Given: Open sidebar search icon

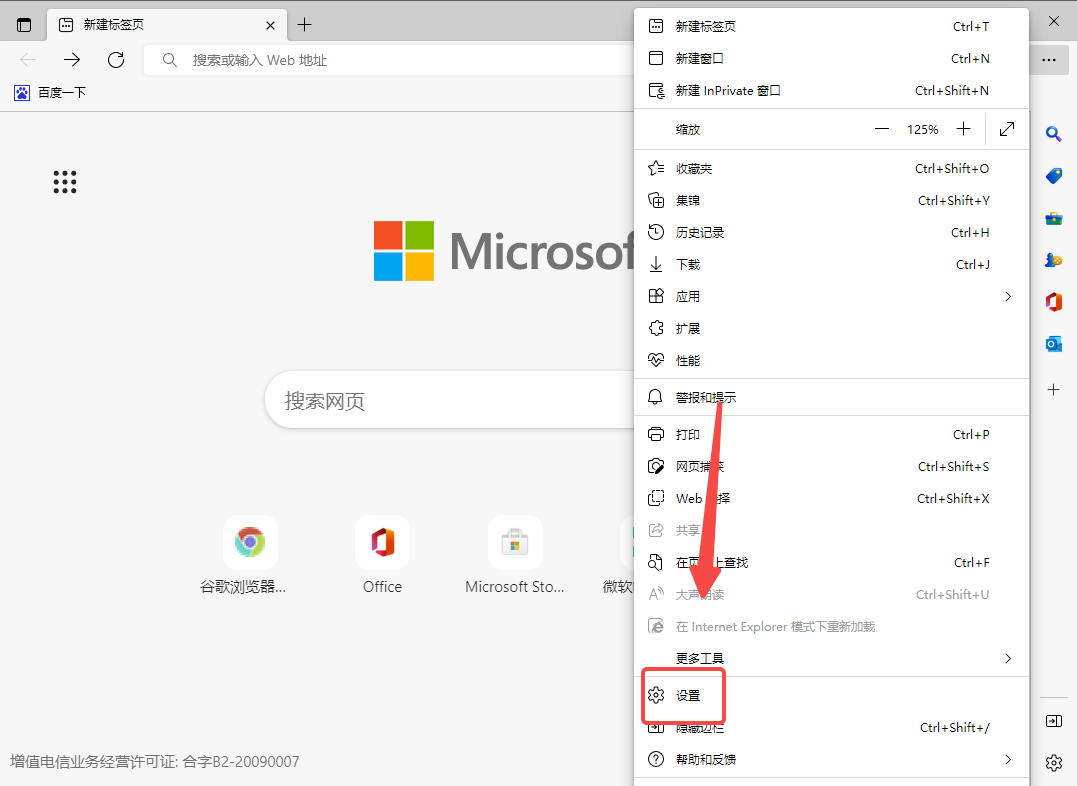Looking at the screenshot, I should tap(1054, 133).
